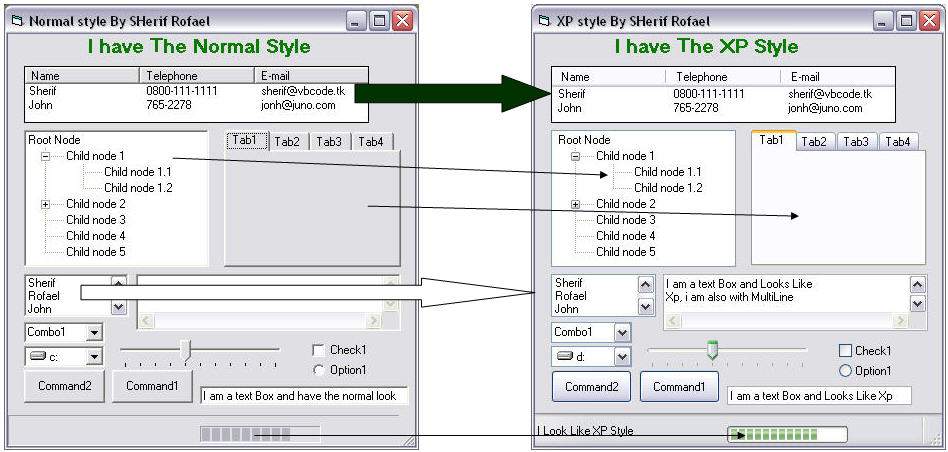Click drive icon in Normal style drive combo
The height and width of the screenshot is (452, 948).
tap(37, 356)
